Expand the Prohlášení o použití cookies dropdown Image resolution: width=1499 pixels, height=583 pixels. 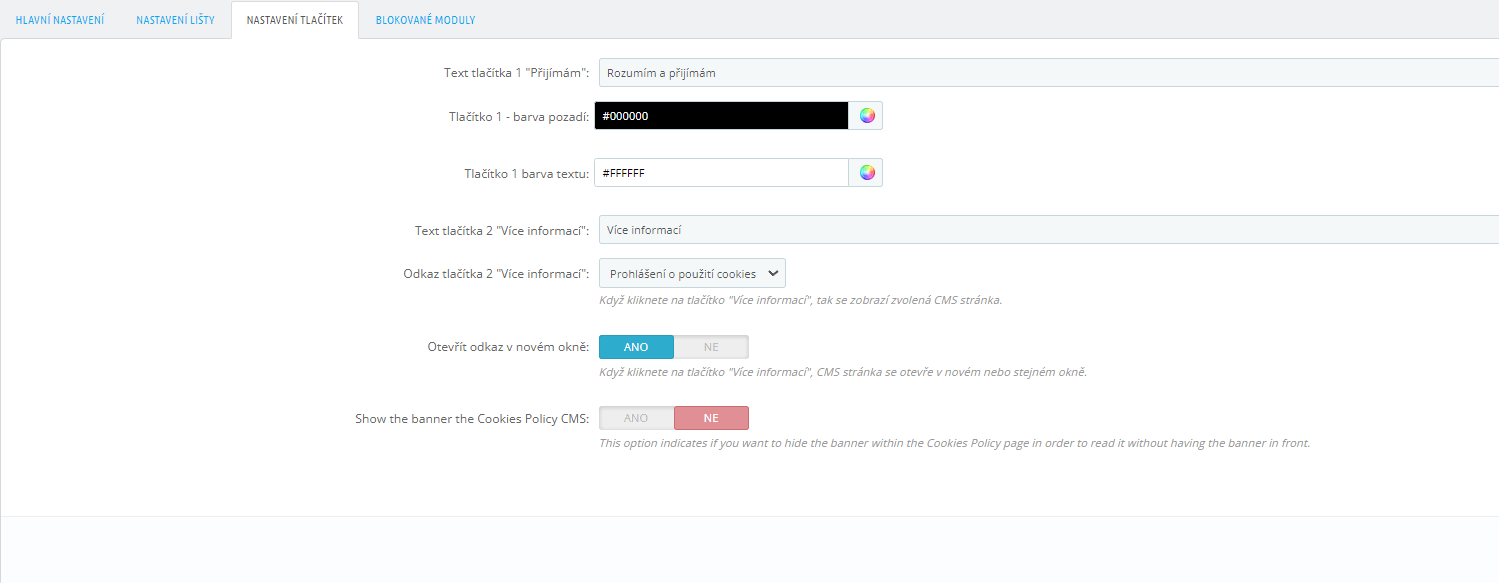pos(692,273)
